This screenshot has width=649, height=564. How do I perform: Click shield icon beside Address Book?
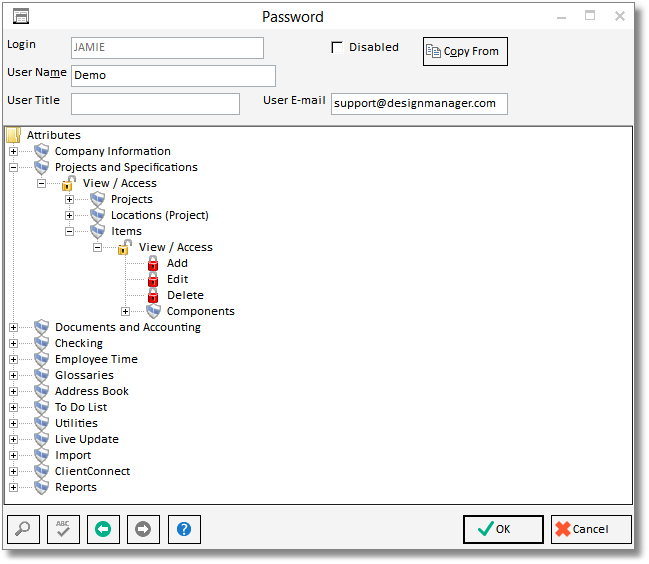(x=41, y=391)
